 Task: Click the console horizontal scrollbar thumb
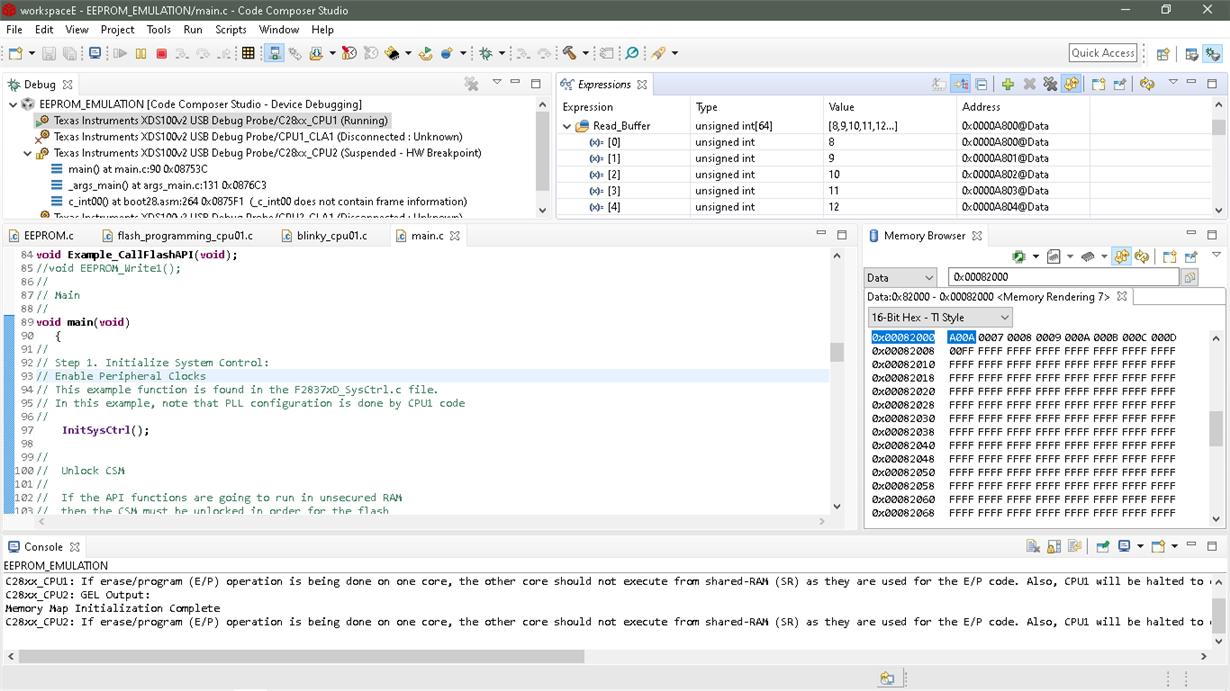[x=300, y=657]
